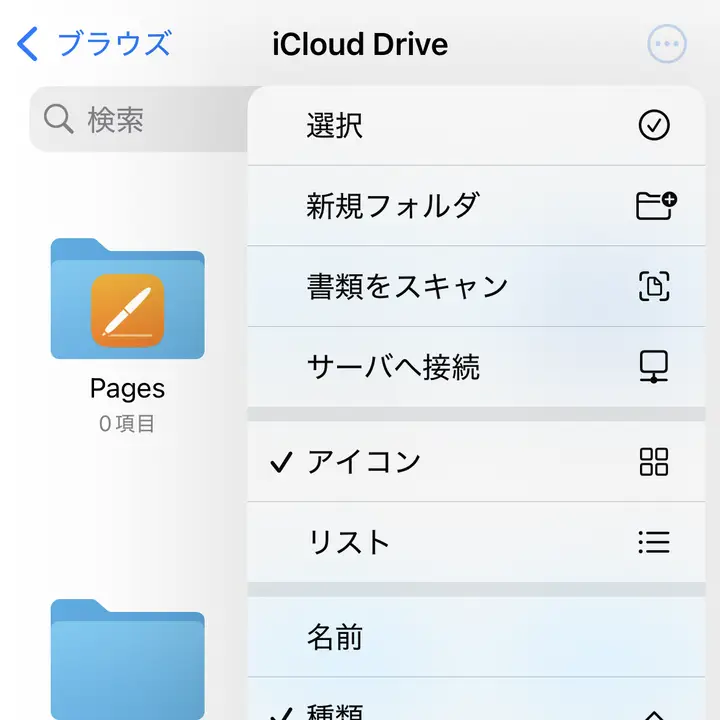
Task: Click the magnifying glass search icon
Action: 59,120
